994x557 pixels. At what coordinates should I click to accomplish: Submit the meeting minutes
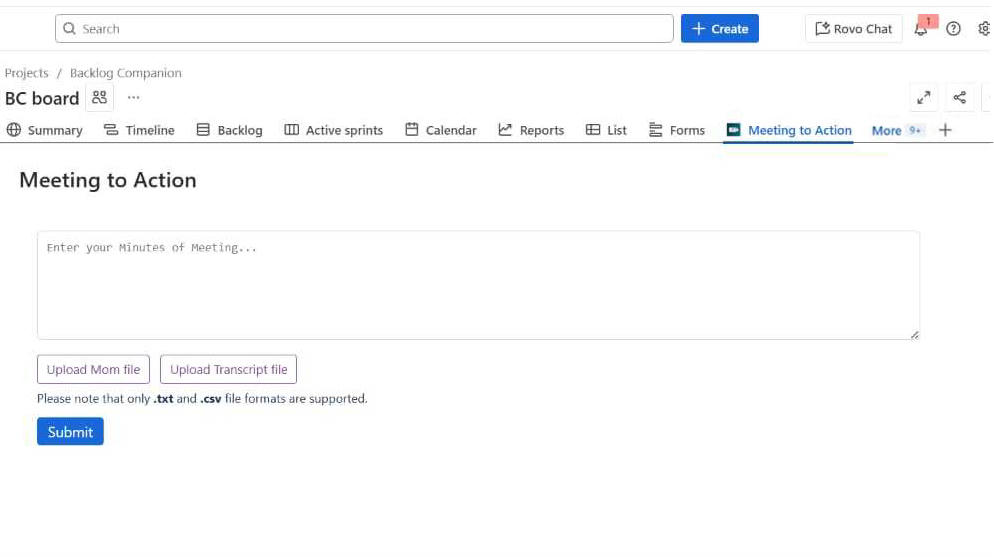pyautogui.click(x=70, y=432)
